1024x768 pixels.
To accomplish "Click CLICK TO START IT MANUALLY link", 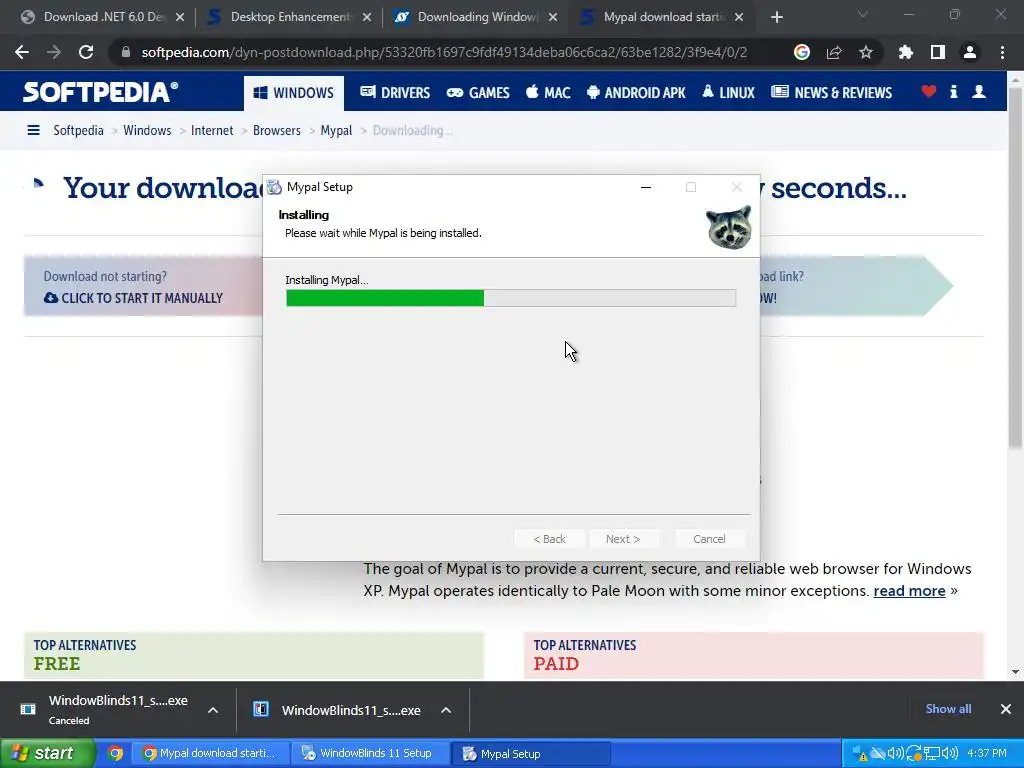I will [x=133, y=298].
